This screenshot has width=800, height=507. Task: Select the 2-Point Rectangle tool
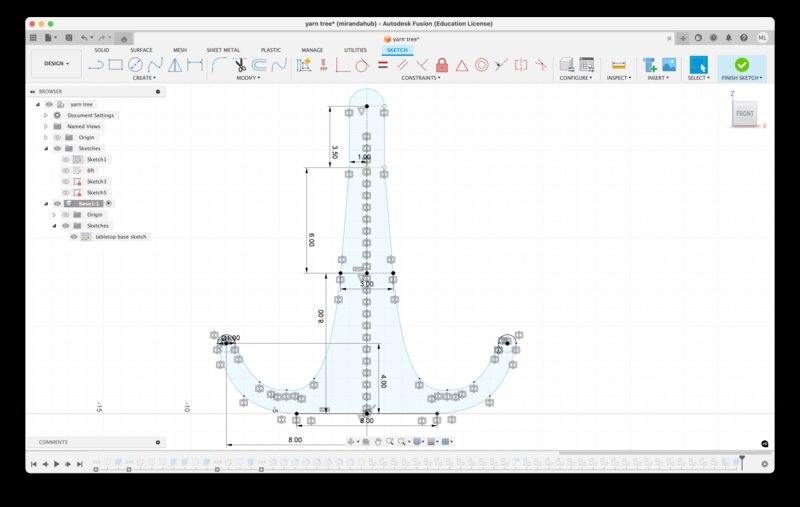[115, 65]
